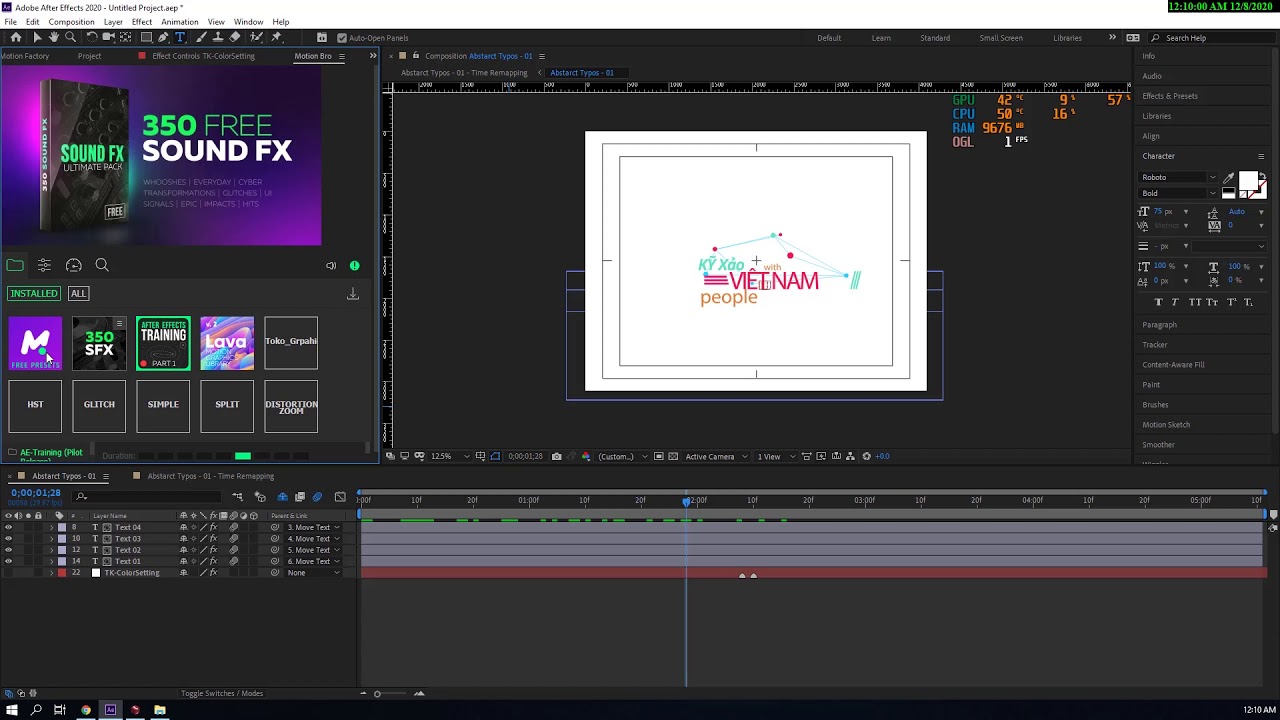The width and height of the screenshot is (1280, 720).
Task: Open Motion Bro search magnifier
Action: pos(102,265)
